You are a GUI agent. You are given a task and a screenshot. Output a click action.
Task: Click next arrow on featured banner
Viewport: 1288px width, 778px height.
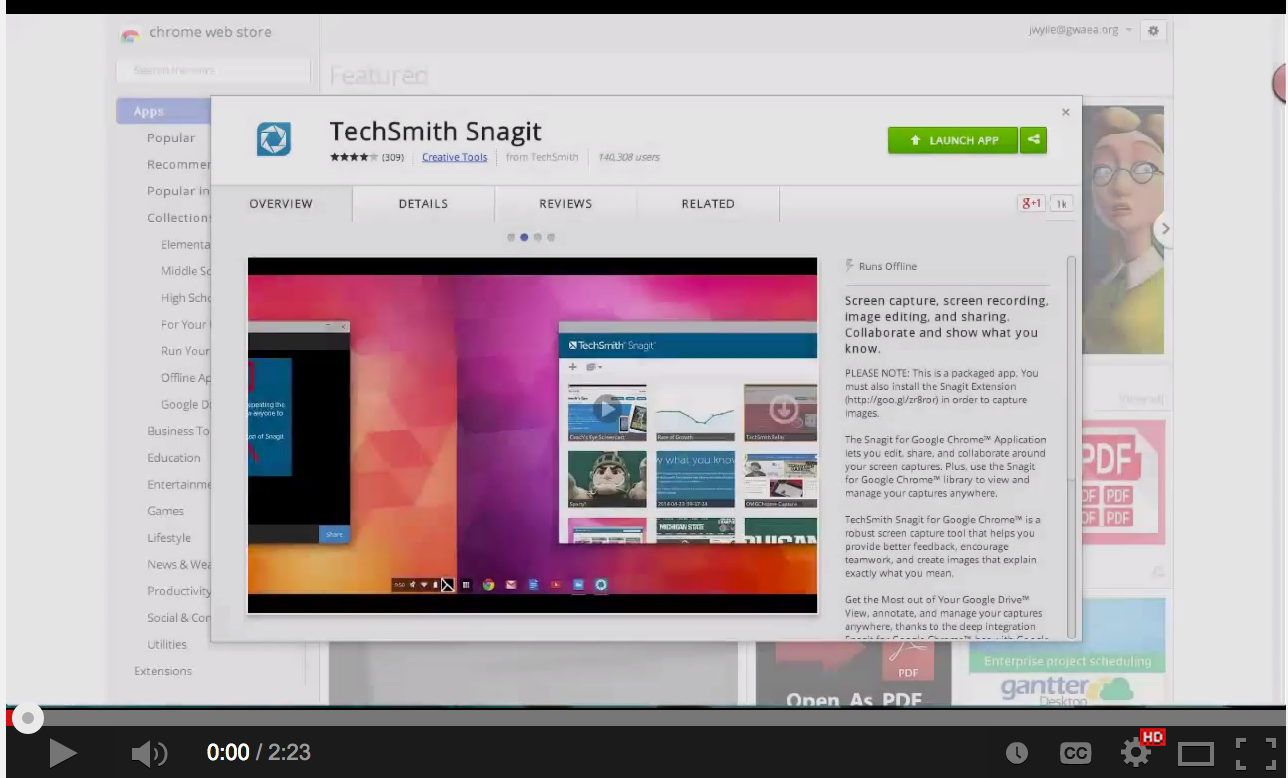pos(1163,229)
